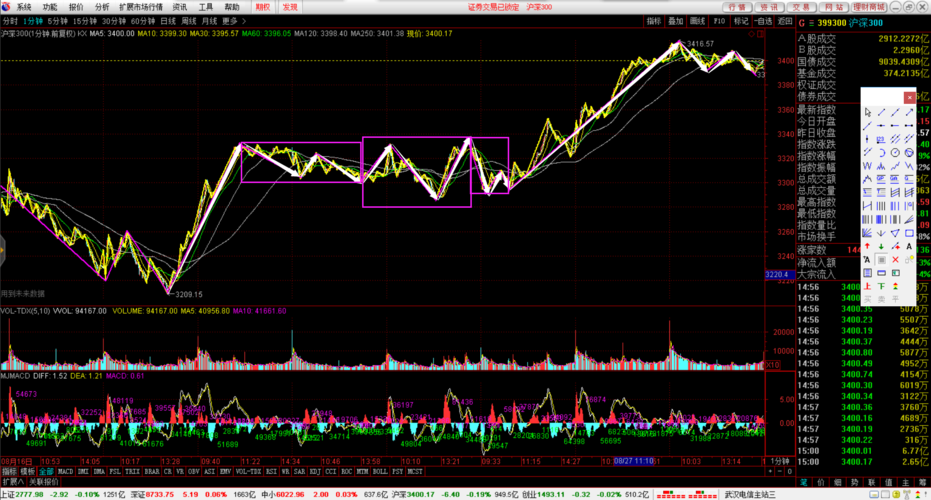This screenshot has height=500, width=931.
Task: Open the 叠加 overlay toolbar button
Action: 676,20
